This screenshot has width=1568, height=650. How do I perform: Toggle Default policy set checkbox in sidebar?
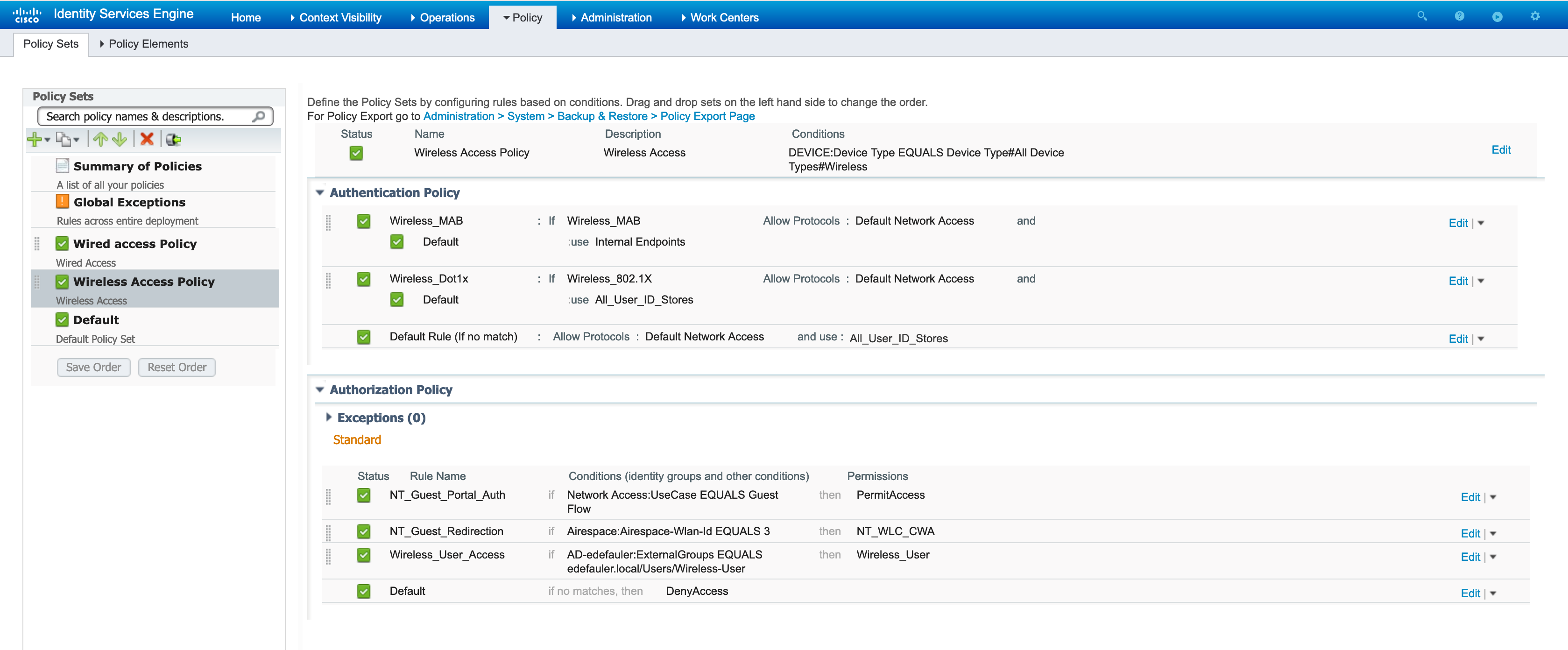pos(62,319)
